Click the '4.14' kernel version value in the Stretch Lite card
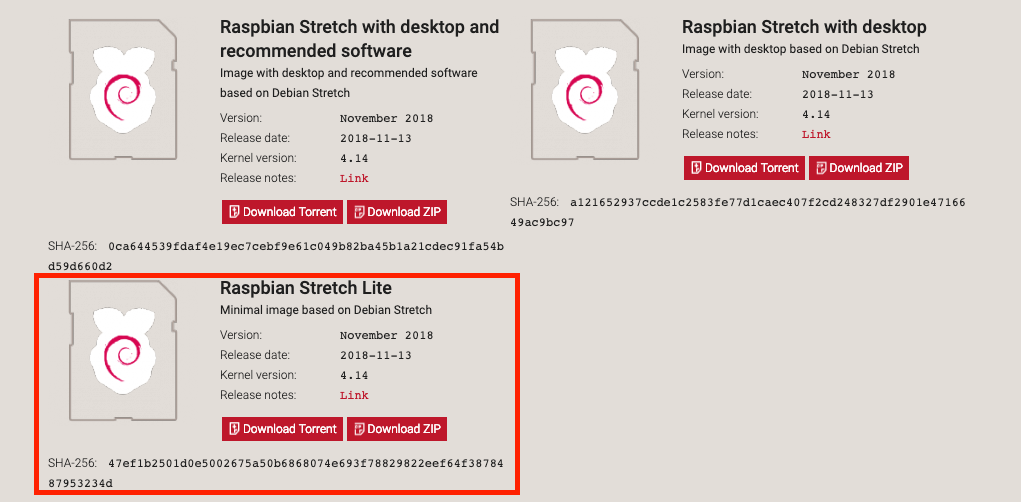Viewport: 1021px width, 502px height. 354,376
